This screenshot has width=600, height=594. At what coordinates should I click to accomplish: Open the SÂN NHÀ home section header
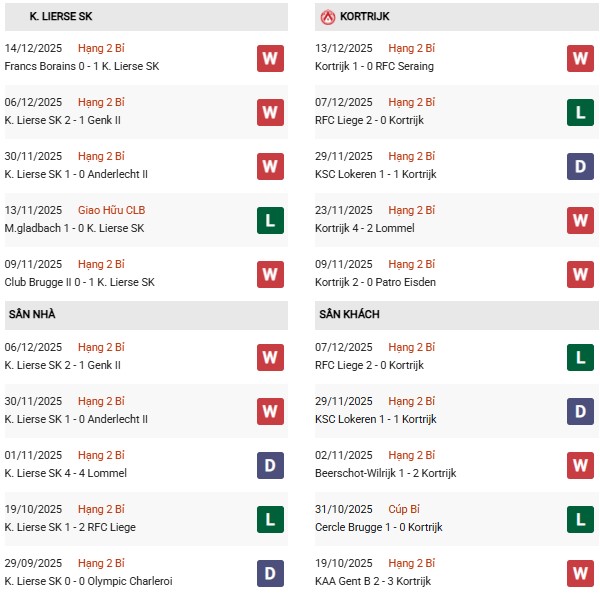point(32,314)
